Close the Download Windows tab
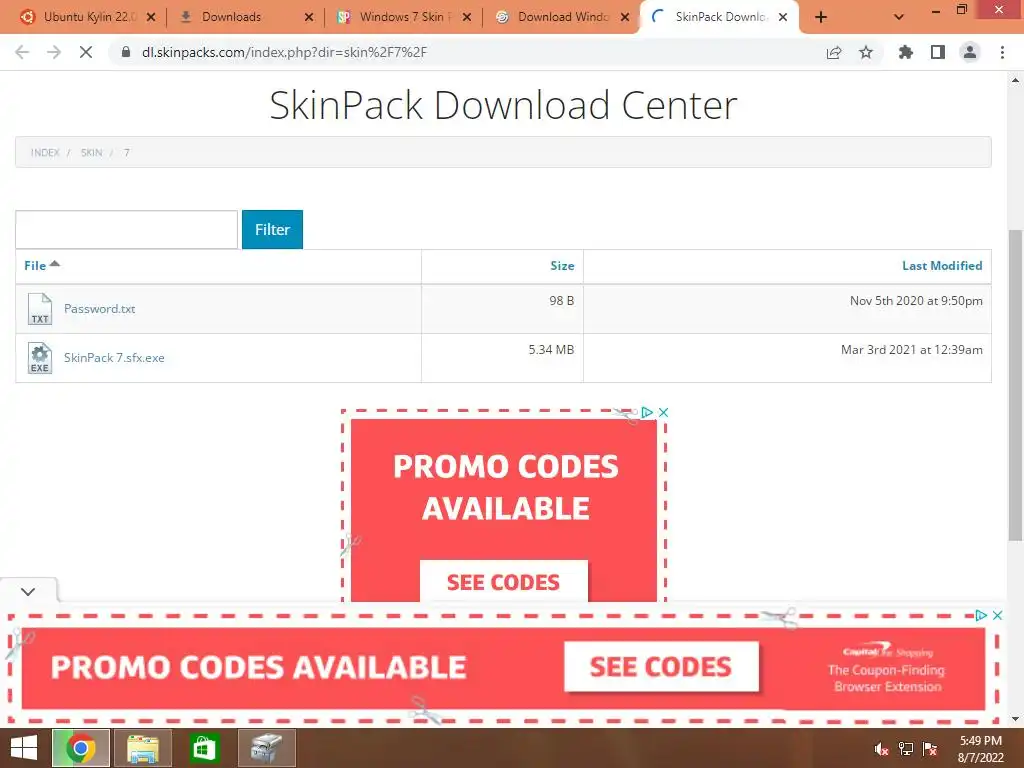 [625, 17]
